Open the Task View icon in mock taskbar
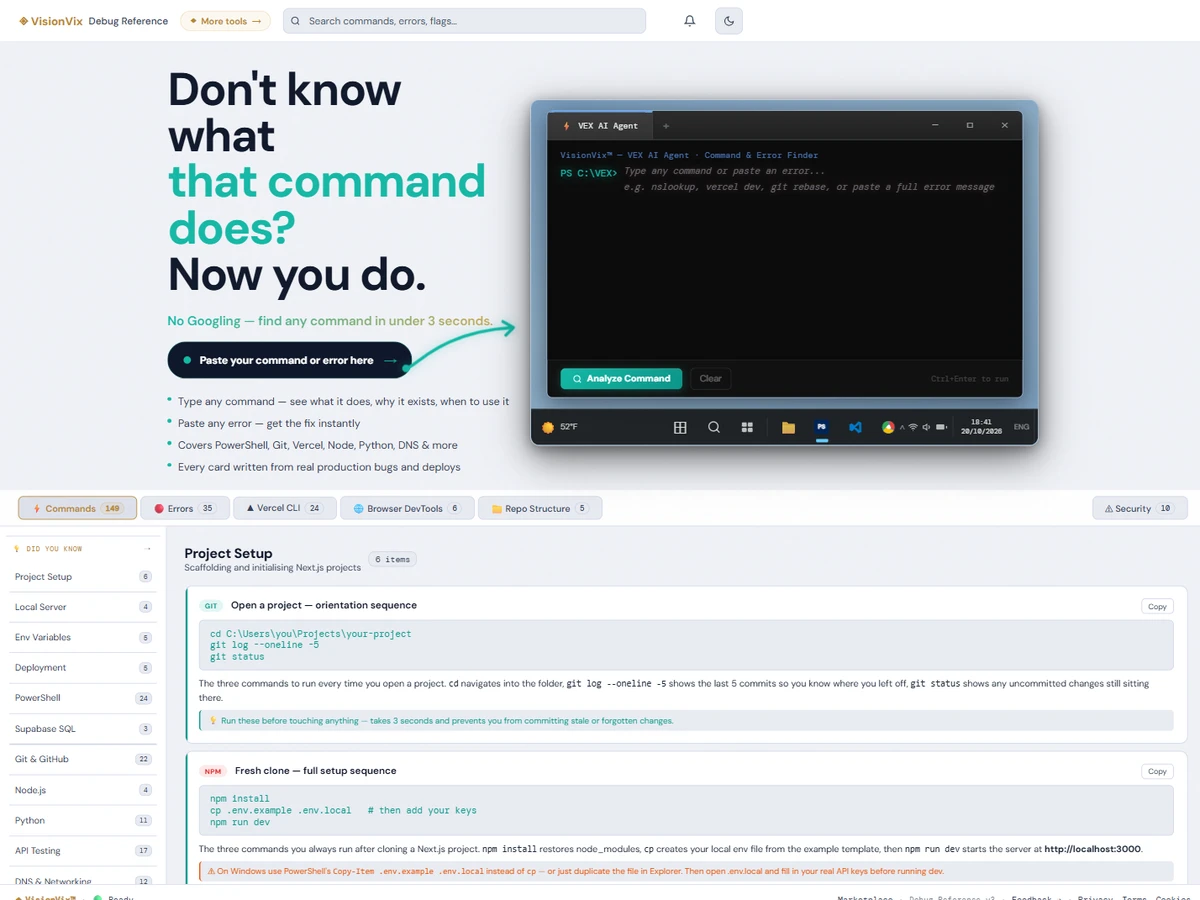The height and width of the screenshot is (900, 1200). pyautogui.click(x=747, y=427)
